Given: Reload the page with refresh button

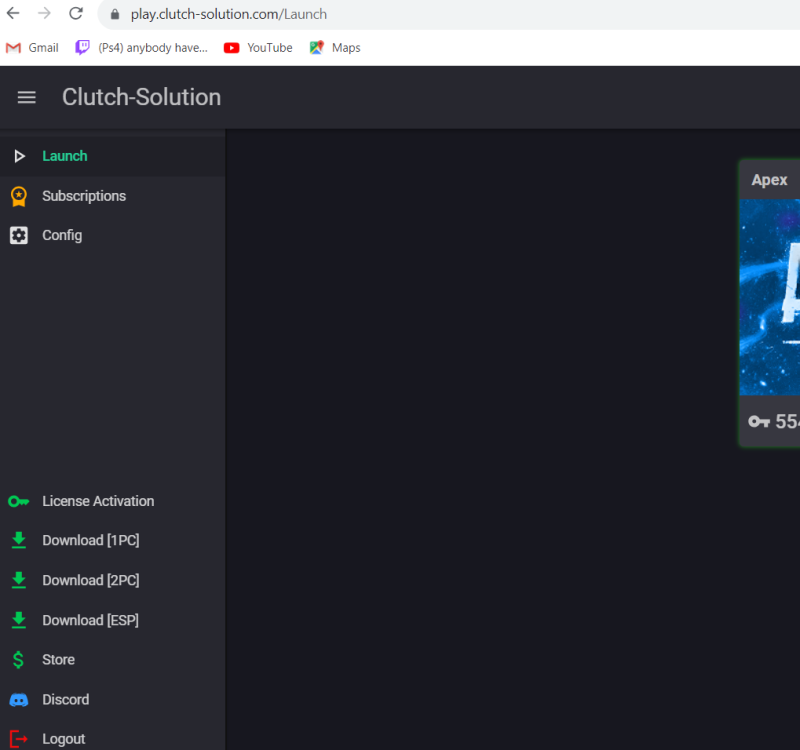Looking at the screenshot, I should tap(76, 14).
